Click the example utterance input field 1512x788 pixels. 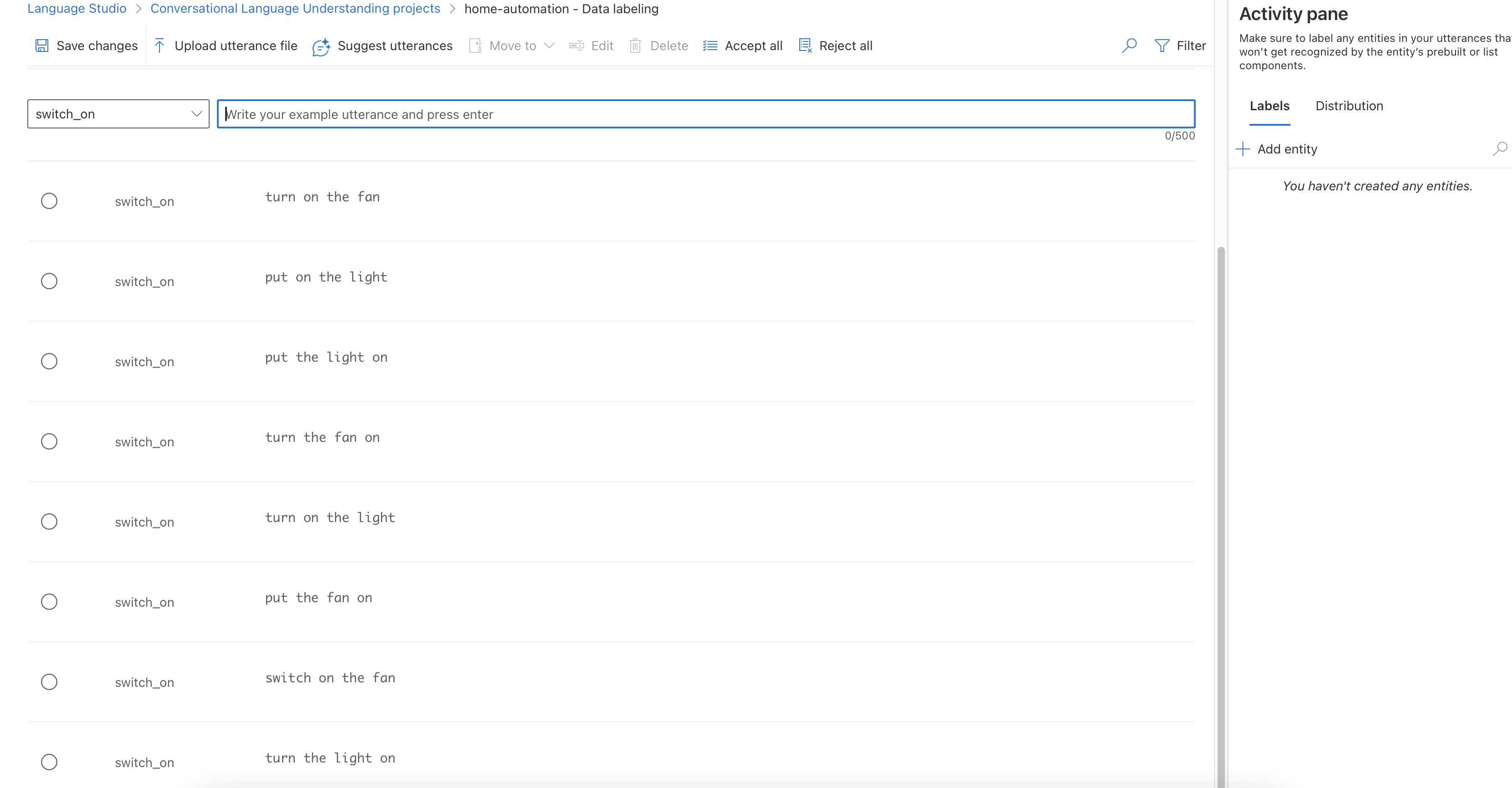pos(705,114)
